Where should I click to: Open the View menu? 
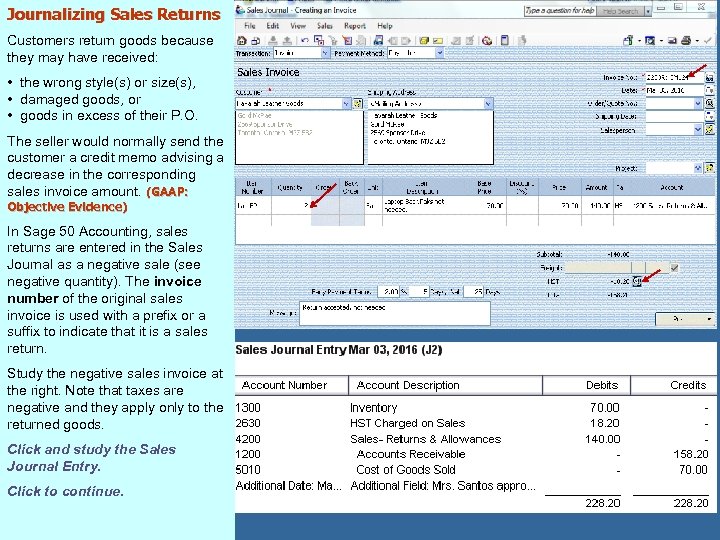298,26
